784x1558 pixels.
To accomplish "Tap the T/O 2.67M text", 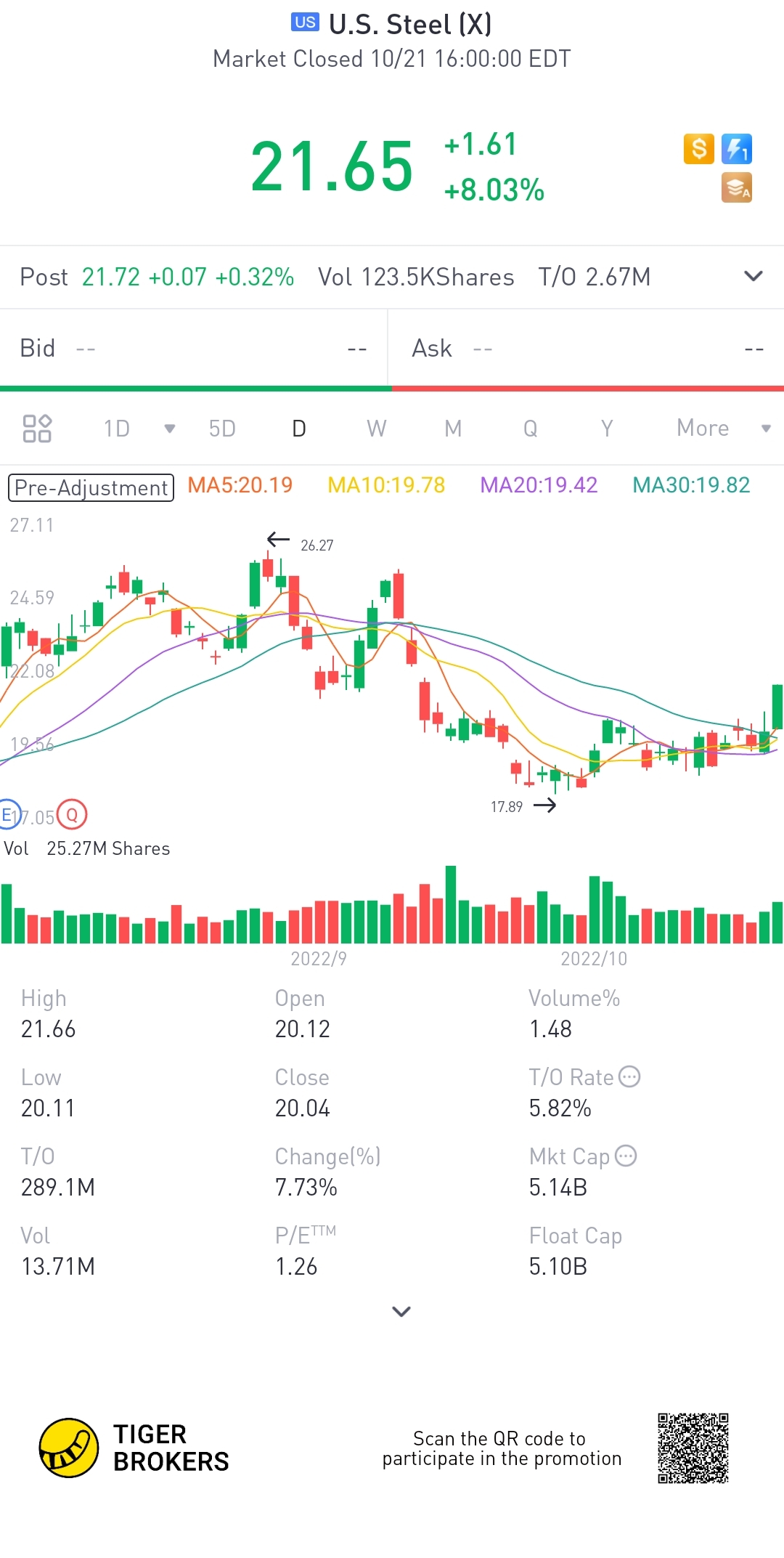I will point(595,277).
